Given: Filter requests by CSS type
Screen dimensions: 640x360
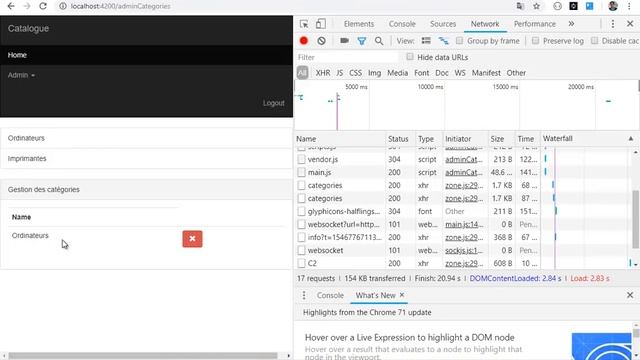Looking at the screenshot, I should 355,73.
